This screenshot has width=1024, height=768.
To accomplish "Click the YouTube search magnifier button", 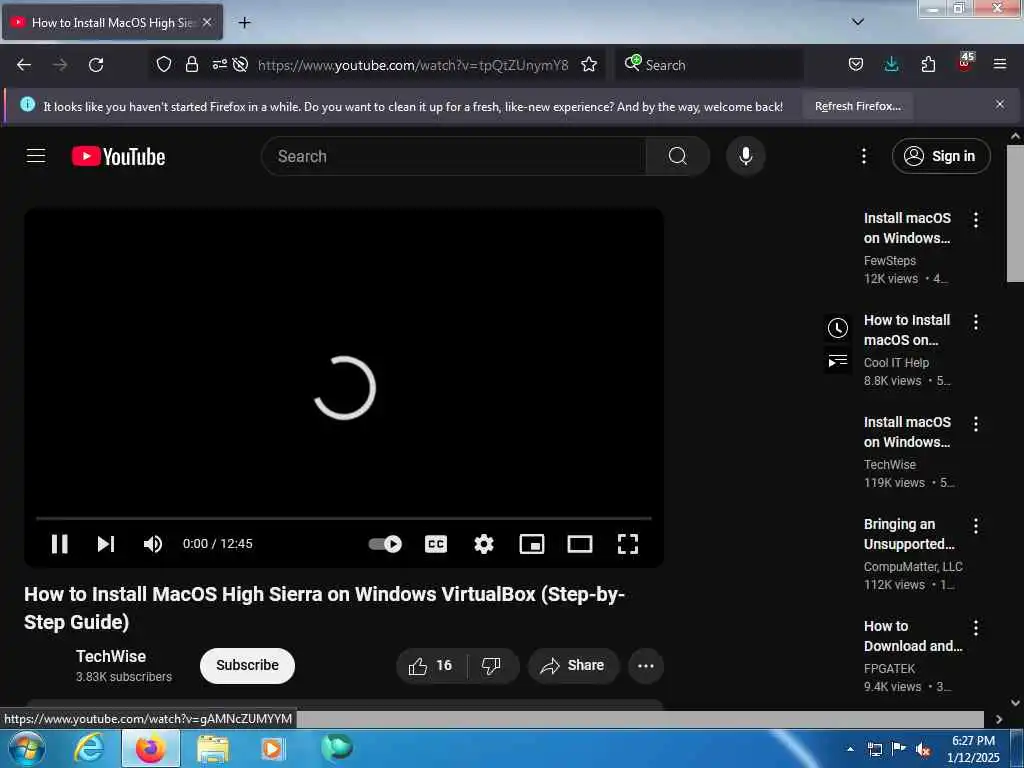I will point(677,156).
